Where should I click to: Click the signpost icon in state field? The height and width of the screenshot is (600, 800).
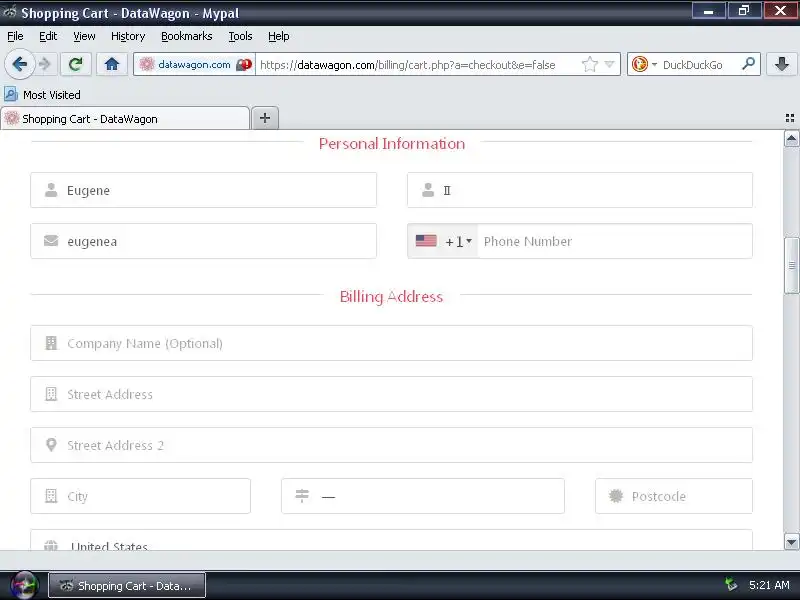[302, 495]
